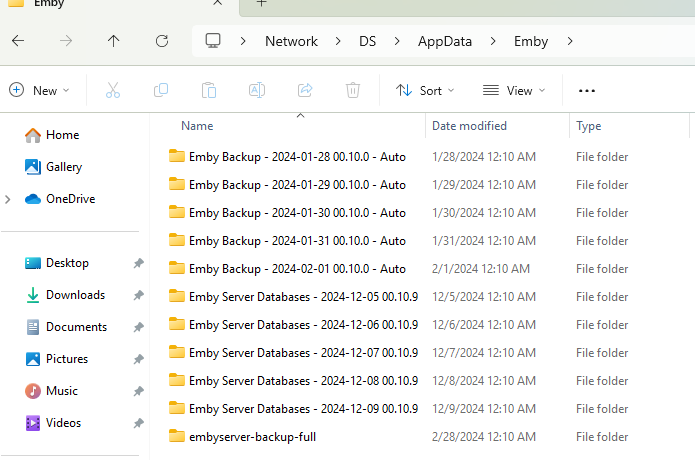Click the pin icon beside Documents
Viewport: 695px width, 460px height.
[x=139, y=327]
